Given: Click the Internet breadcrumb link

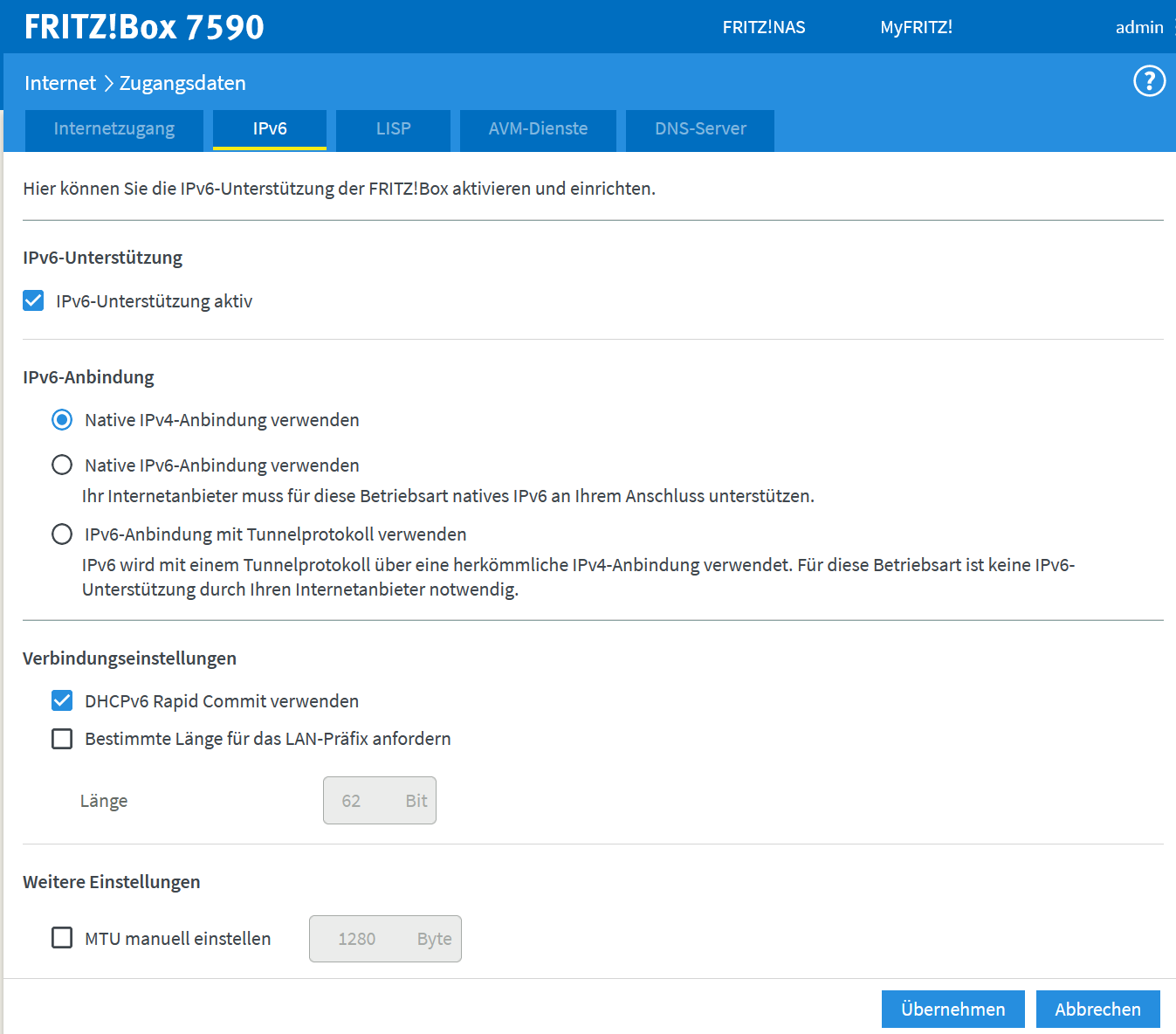Looking at the screenshot, I should click(60, 83).
